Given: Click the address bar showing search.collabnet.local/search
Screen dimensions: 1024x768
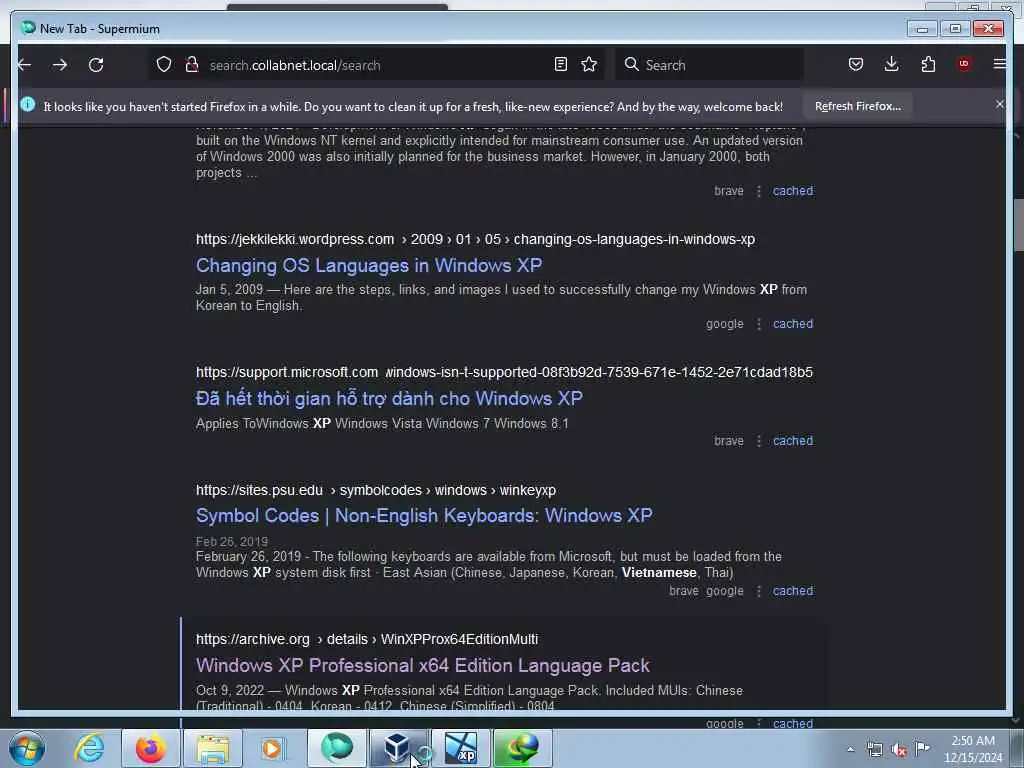Looking at the screenshot, I should 378,65.
